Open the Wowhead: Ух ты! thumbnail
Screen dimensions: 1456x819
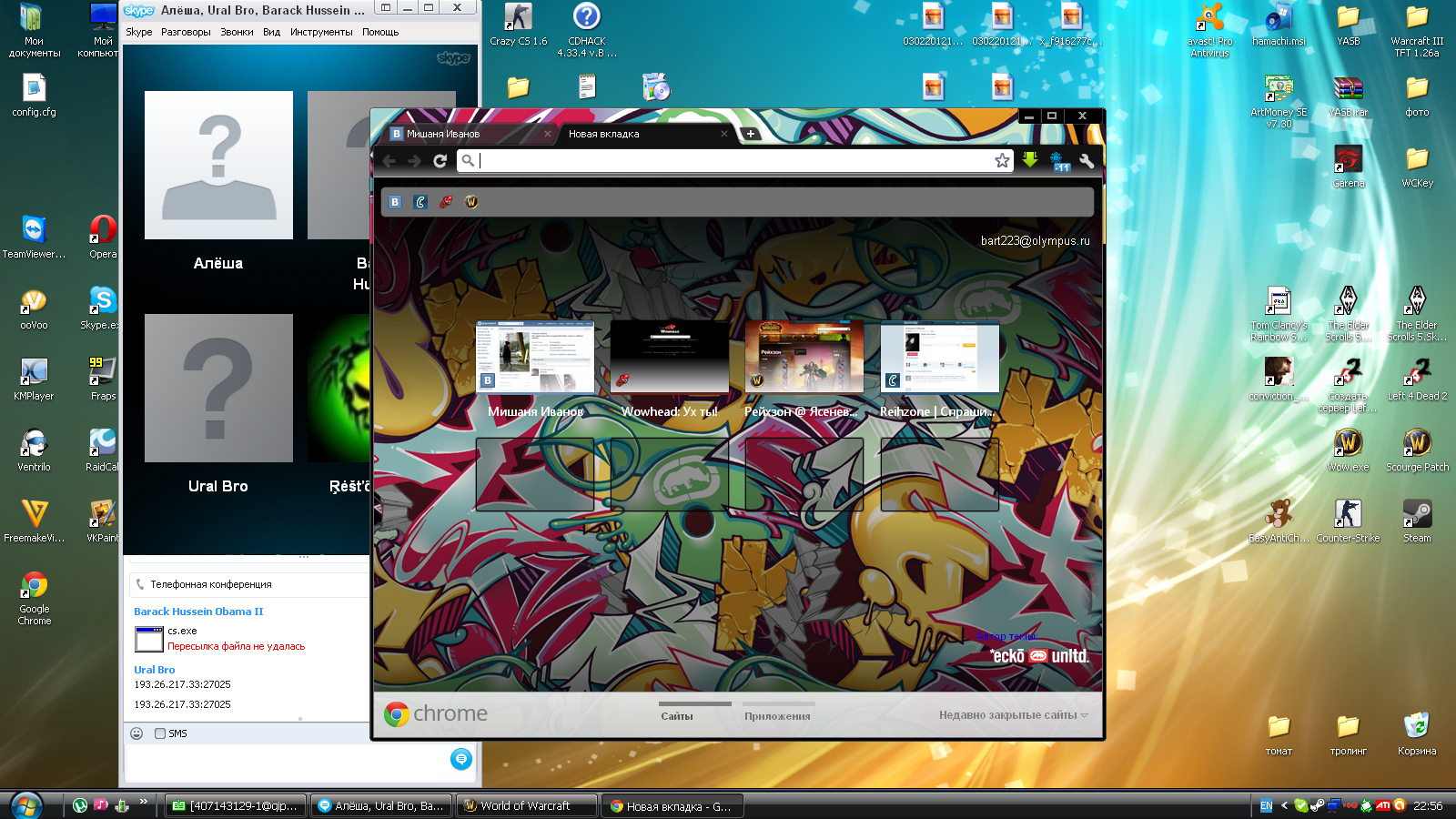(670, 357)
